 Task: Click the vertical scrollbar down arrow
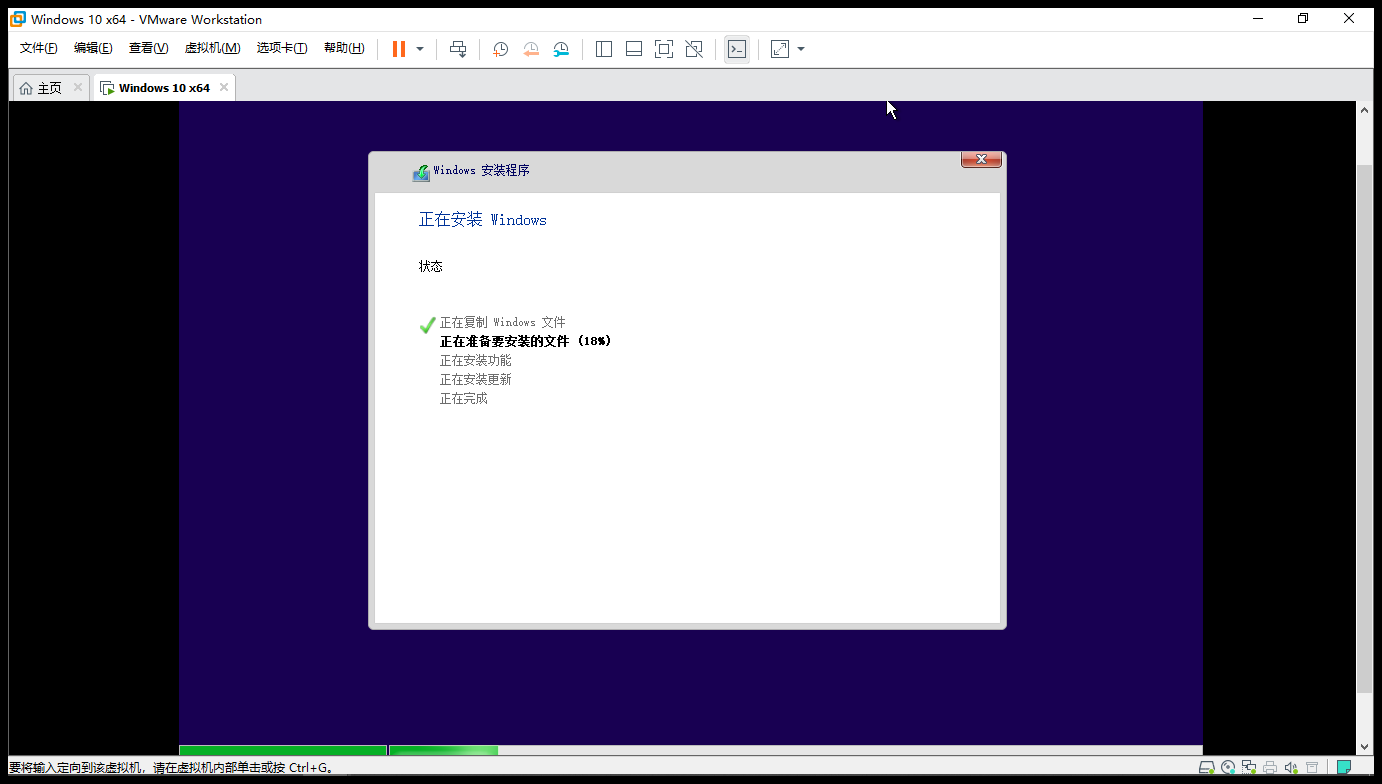[x=1365, y=746]
